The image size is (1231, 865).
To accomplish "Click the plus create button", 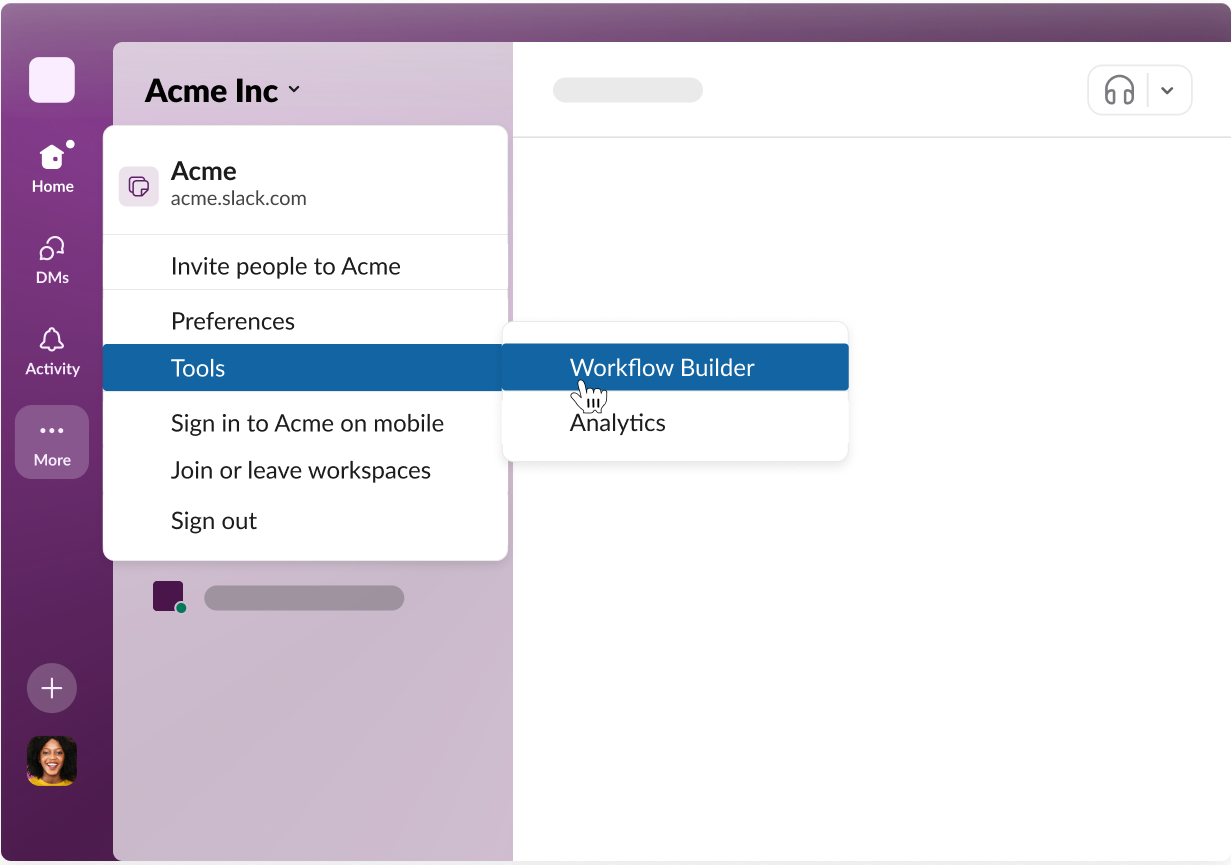I will [x=52, y=688].
